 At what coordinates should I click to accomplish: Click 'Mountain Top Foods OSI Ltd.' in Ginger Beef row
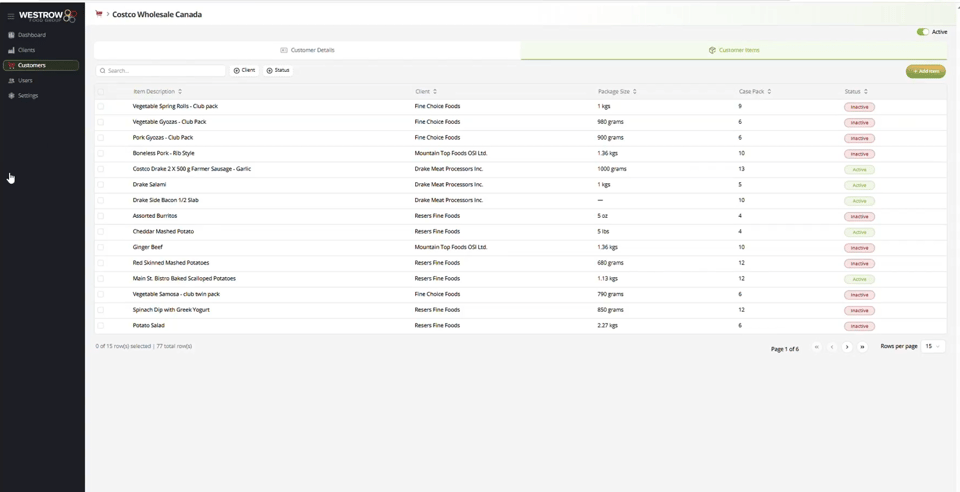point(451,247)
